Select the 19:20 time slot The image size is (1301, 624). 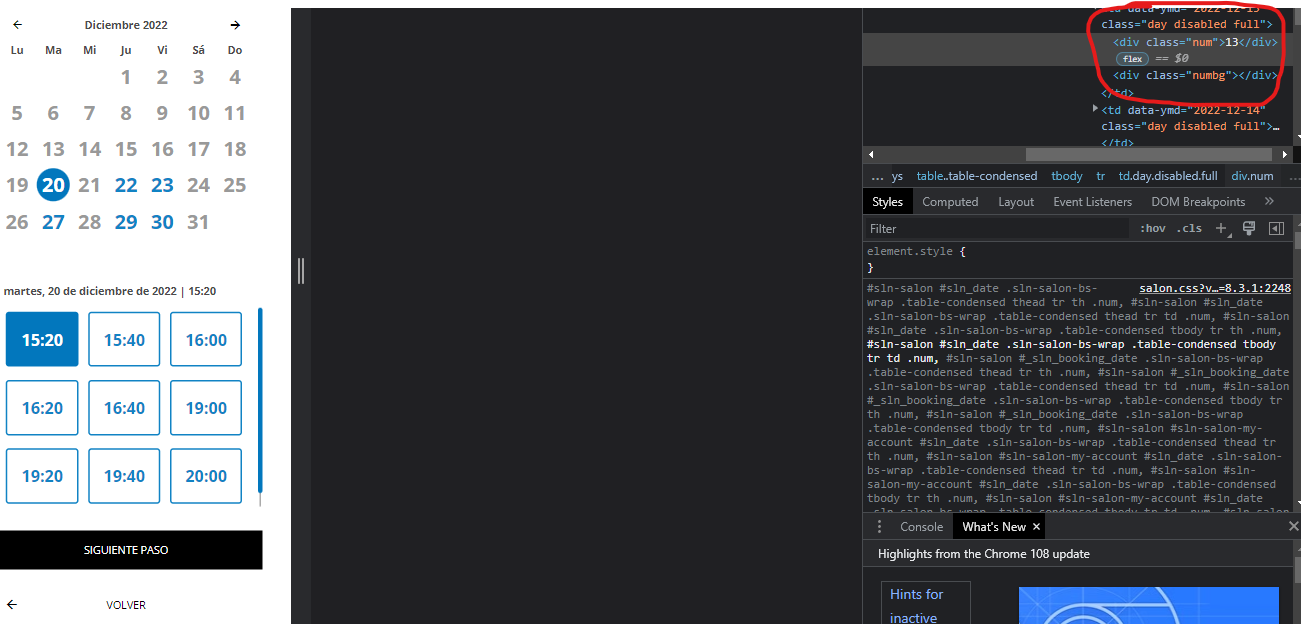click(x=42, y=476)
